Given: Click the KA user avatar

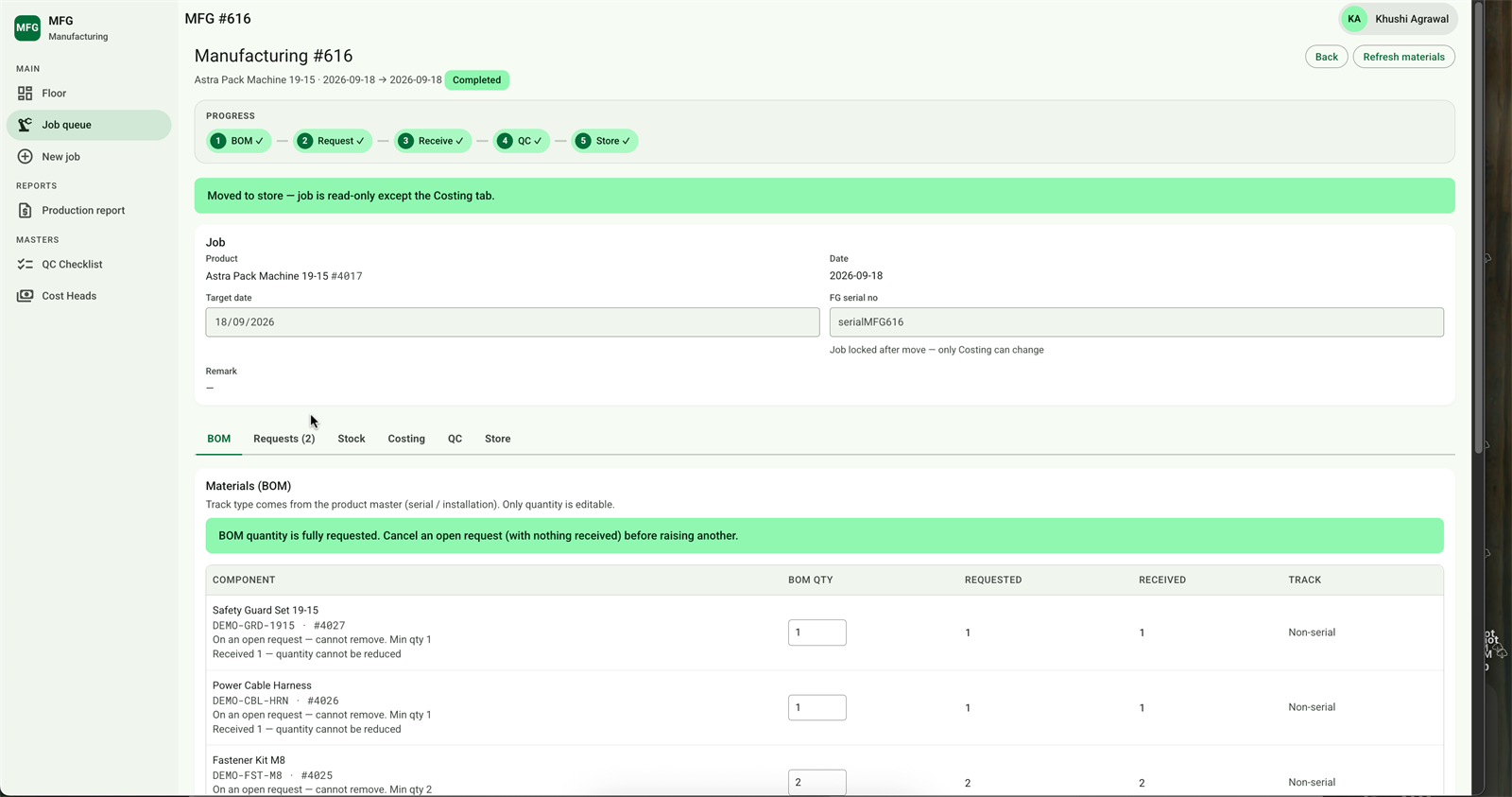Looking at the screenshot, I should click(1354, 19).
